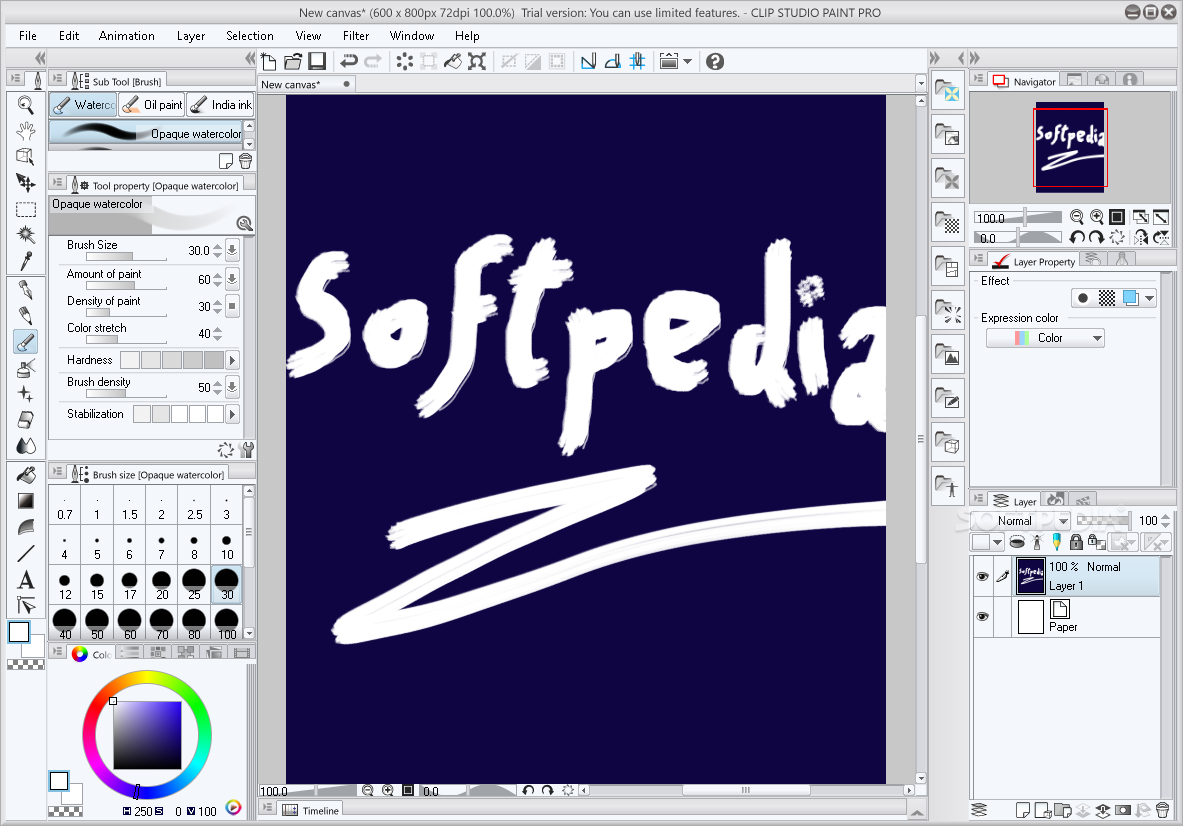This screenshot has height=826, width=1183.
Task: Click the Redo arrow icon
Action: pos(373,61)
